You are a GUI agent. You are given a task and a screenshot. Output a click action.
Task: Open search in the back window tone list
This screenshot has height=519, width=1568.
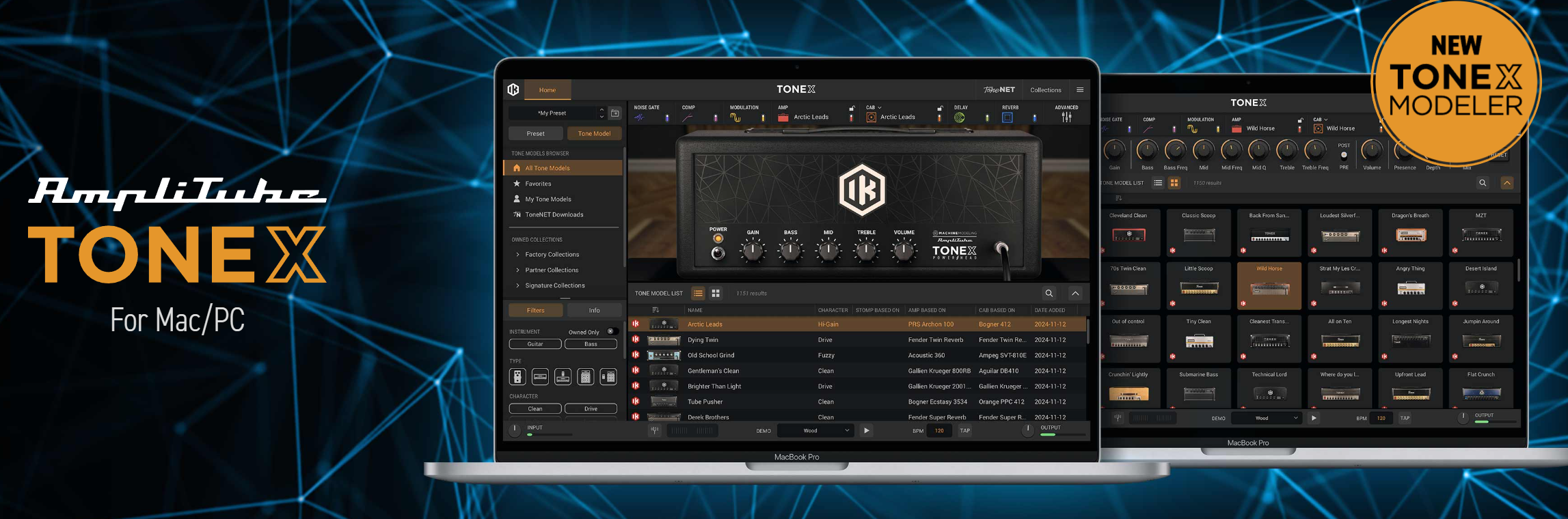(x=1483, y=183)
